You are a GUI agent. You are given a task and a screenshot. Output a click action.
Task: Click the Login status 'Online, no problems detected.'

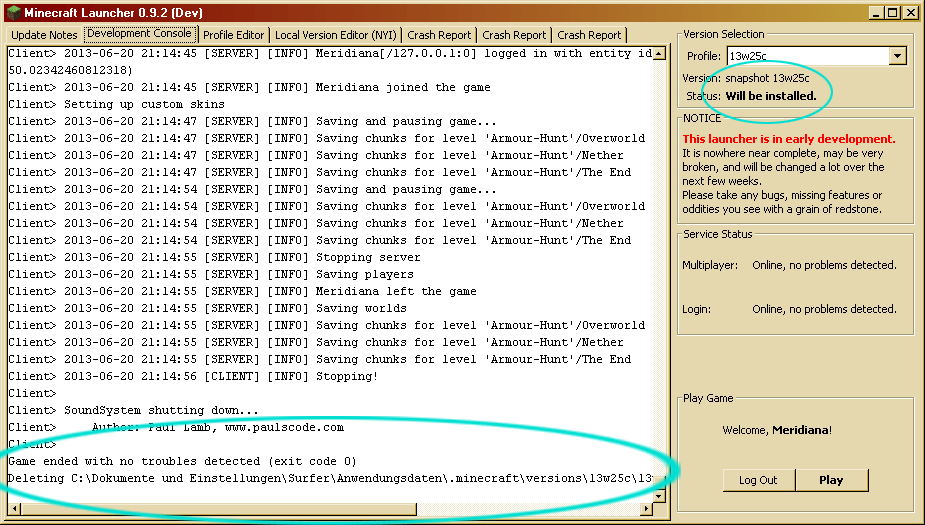click(824, 309)
